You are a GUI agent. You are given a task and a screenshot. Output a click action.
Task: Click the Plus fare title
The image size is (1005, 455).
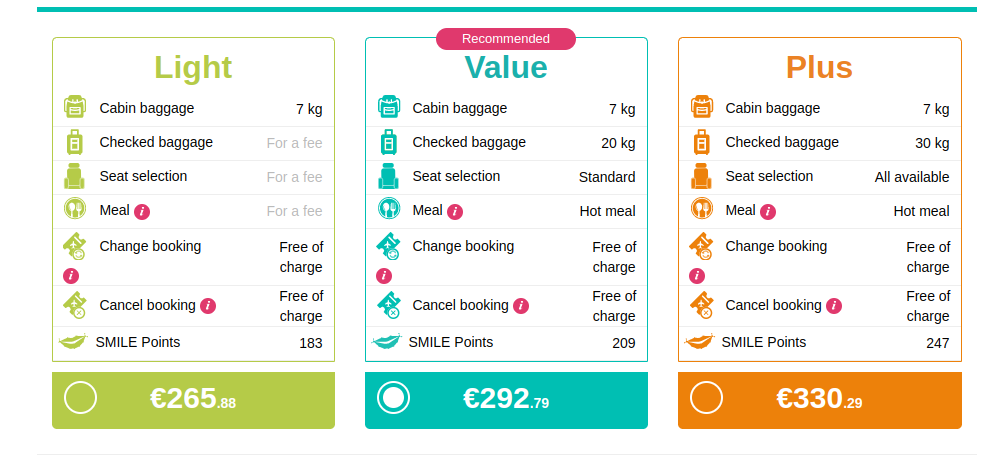[819, 67]
